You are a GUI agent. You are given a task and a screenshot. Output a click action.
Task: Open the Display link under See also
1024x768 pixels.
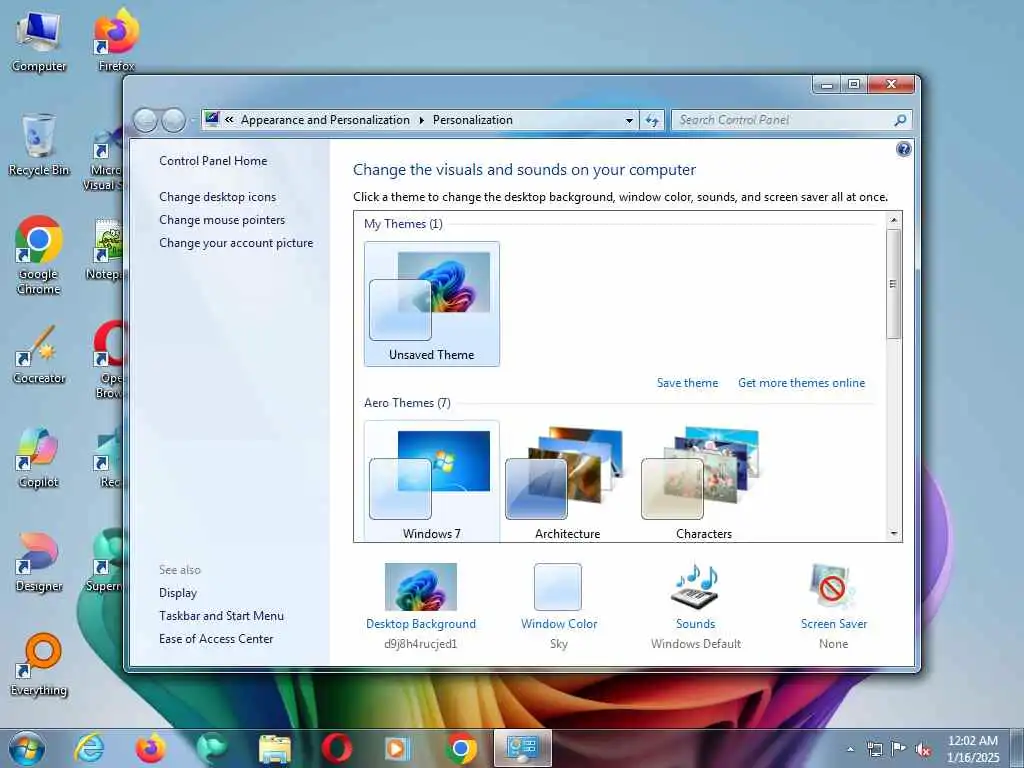click(178, 593)
